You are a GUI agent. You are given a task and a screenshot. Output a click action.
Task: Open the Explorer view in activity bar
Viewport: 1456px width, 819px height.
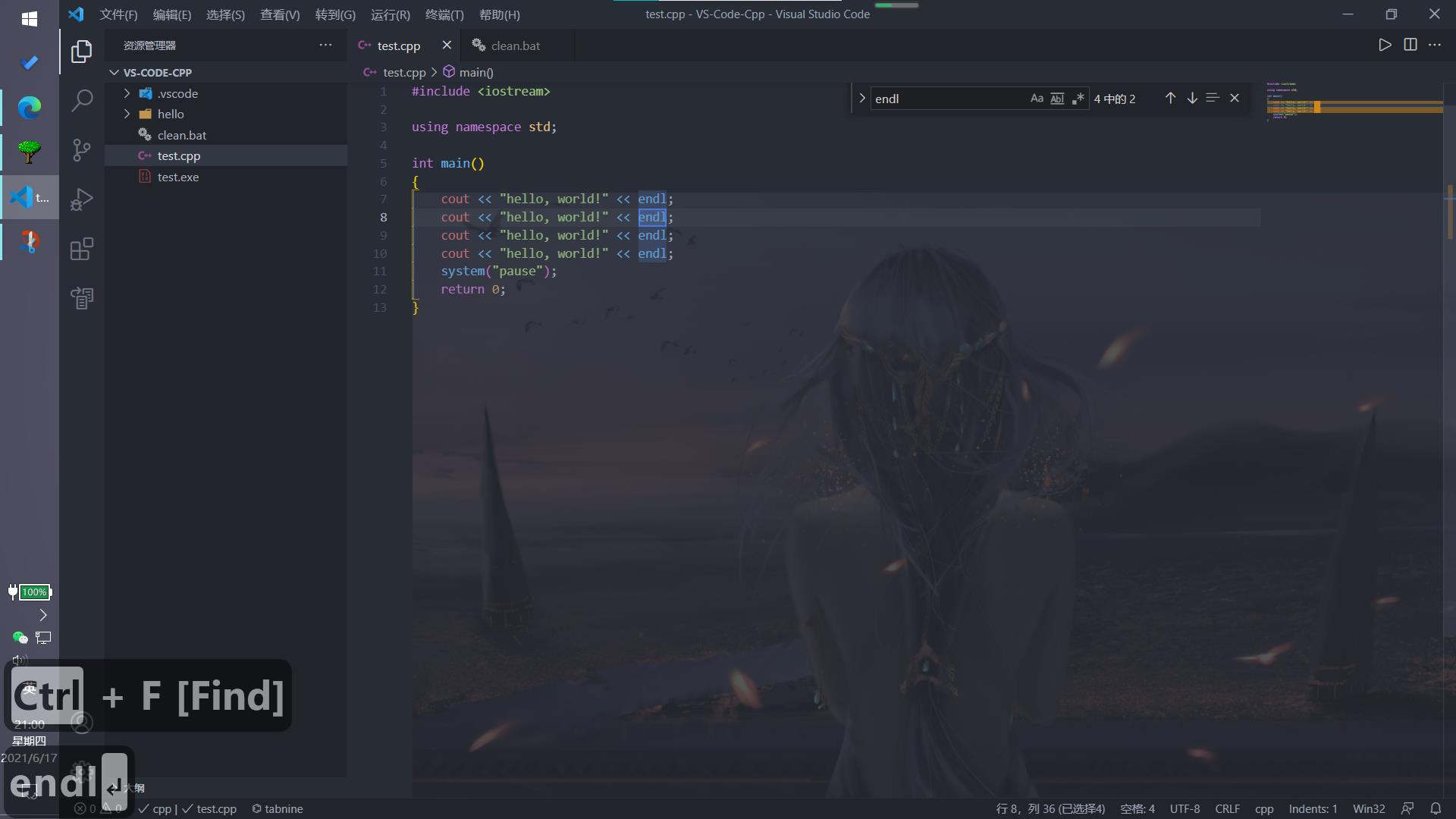point(82,52)
